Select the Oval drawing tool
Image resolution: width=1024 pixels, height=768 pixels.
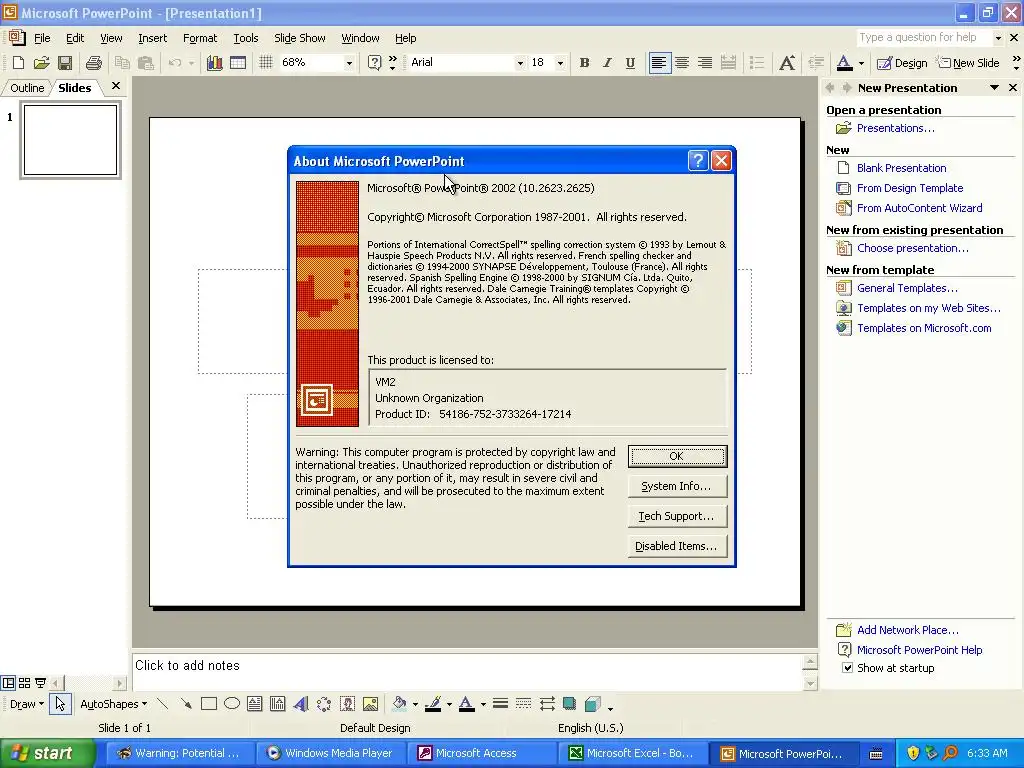(x=232, y=704)
